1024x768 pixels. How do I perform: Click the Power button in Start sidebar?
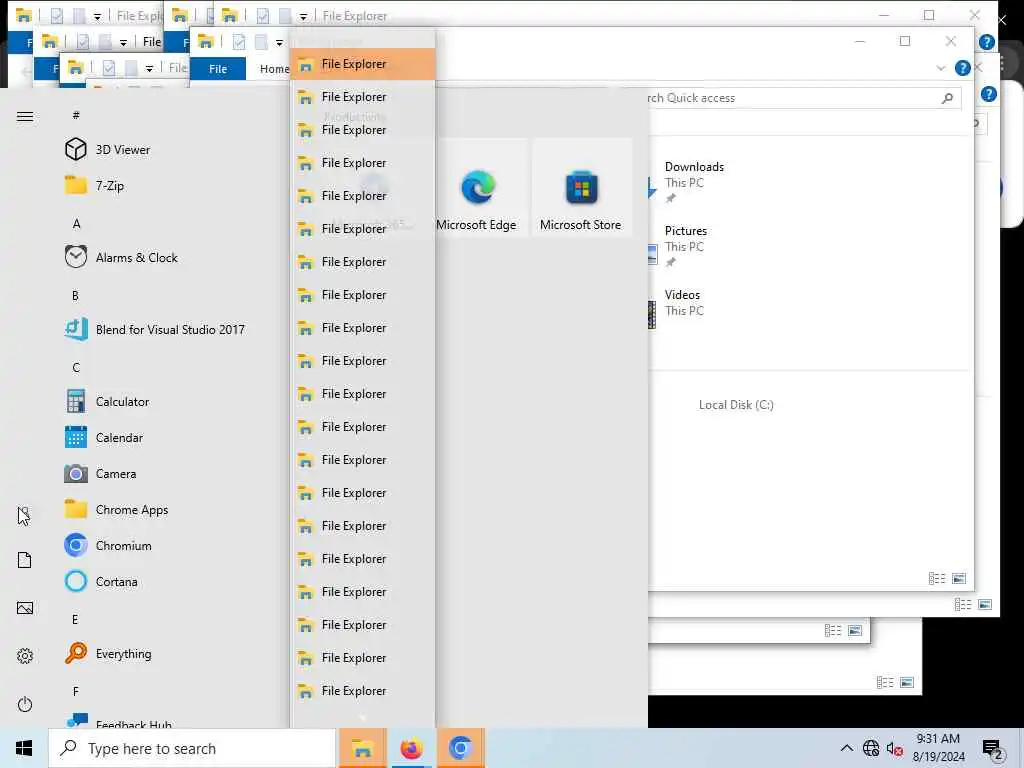pos(25,704)
